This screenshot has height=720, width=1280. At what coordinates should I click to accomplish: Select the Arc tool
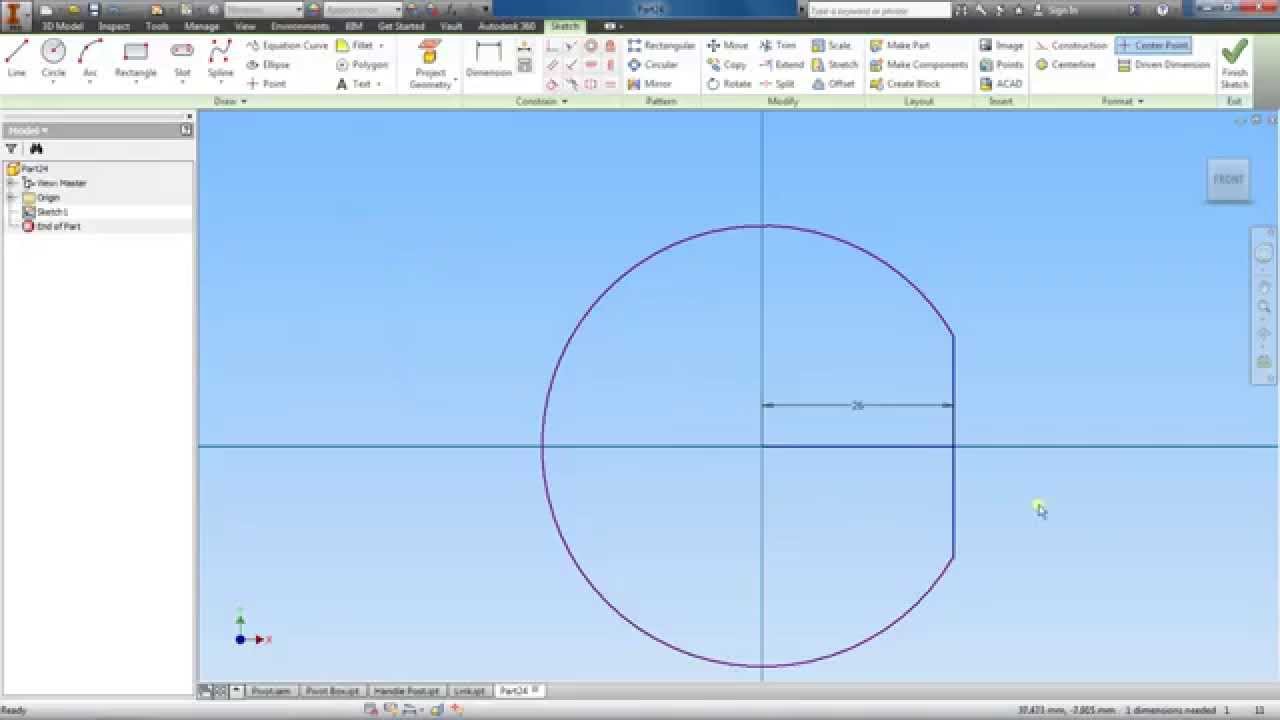90,58
